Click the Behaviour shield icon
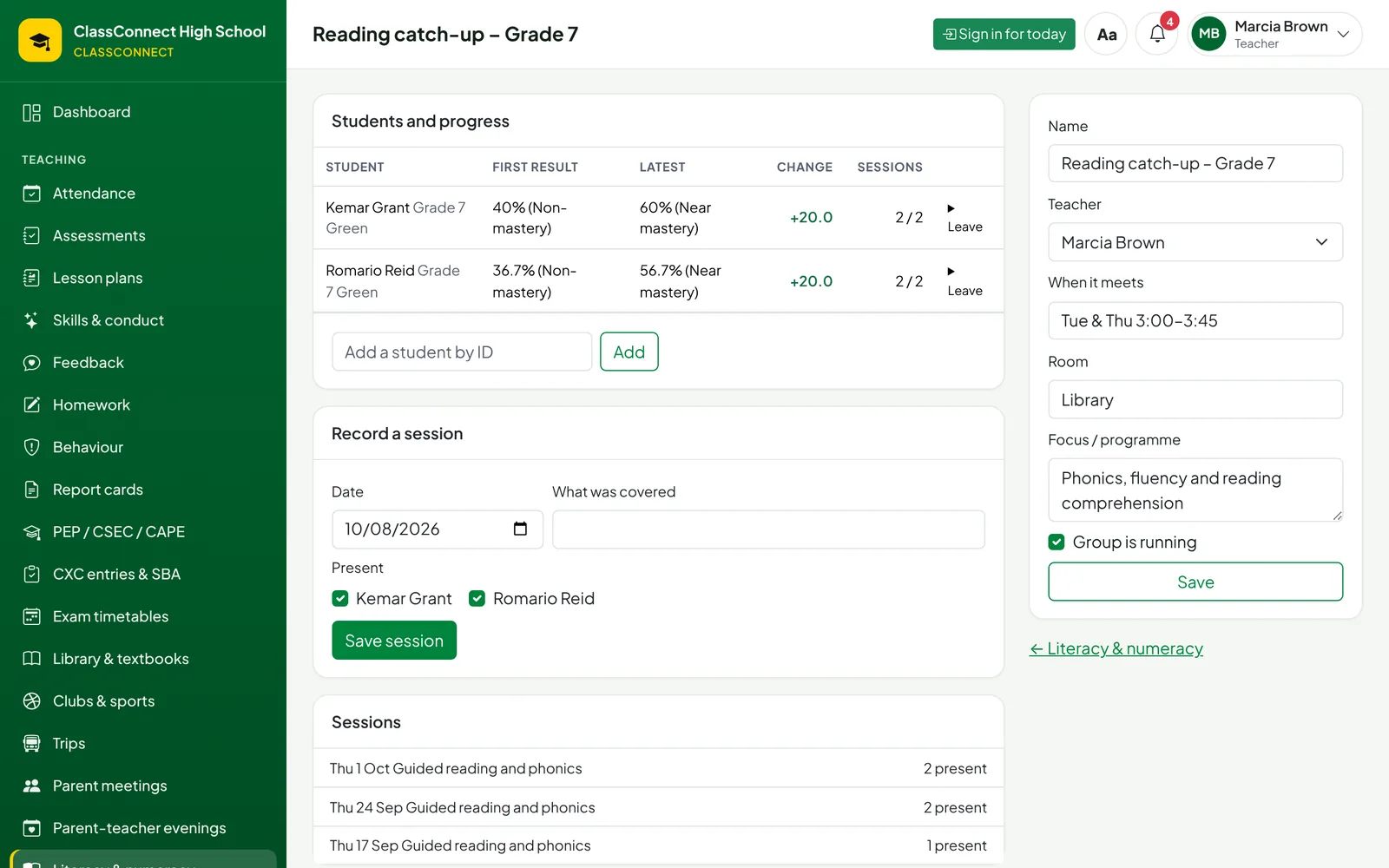The image size is (1389, 868). click(32, 448)
